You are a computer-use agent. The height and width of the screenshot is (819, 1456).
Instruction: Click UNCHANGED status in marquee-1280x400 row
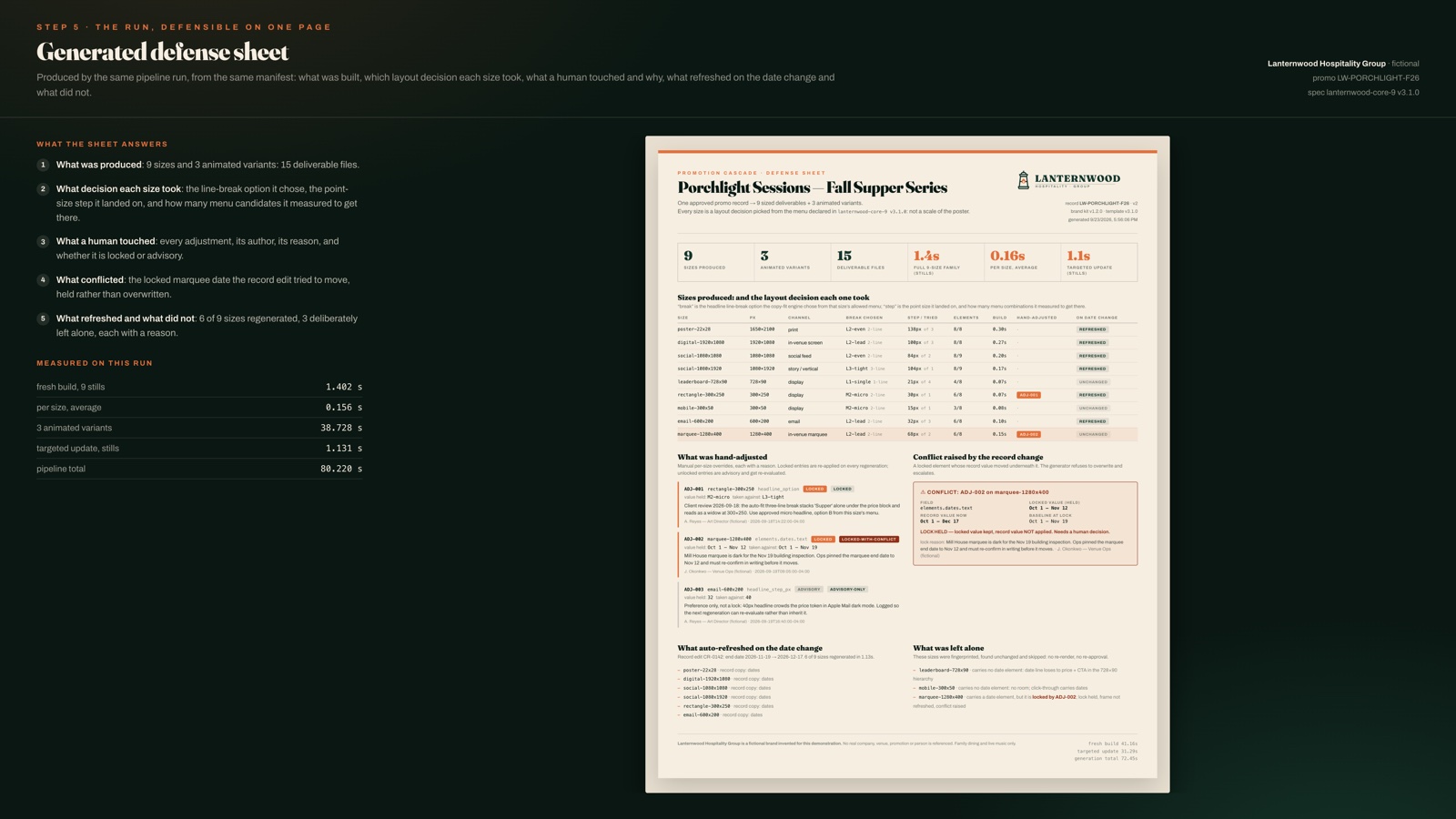[1092, 434]
